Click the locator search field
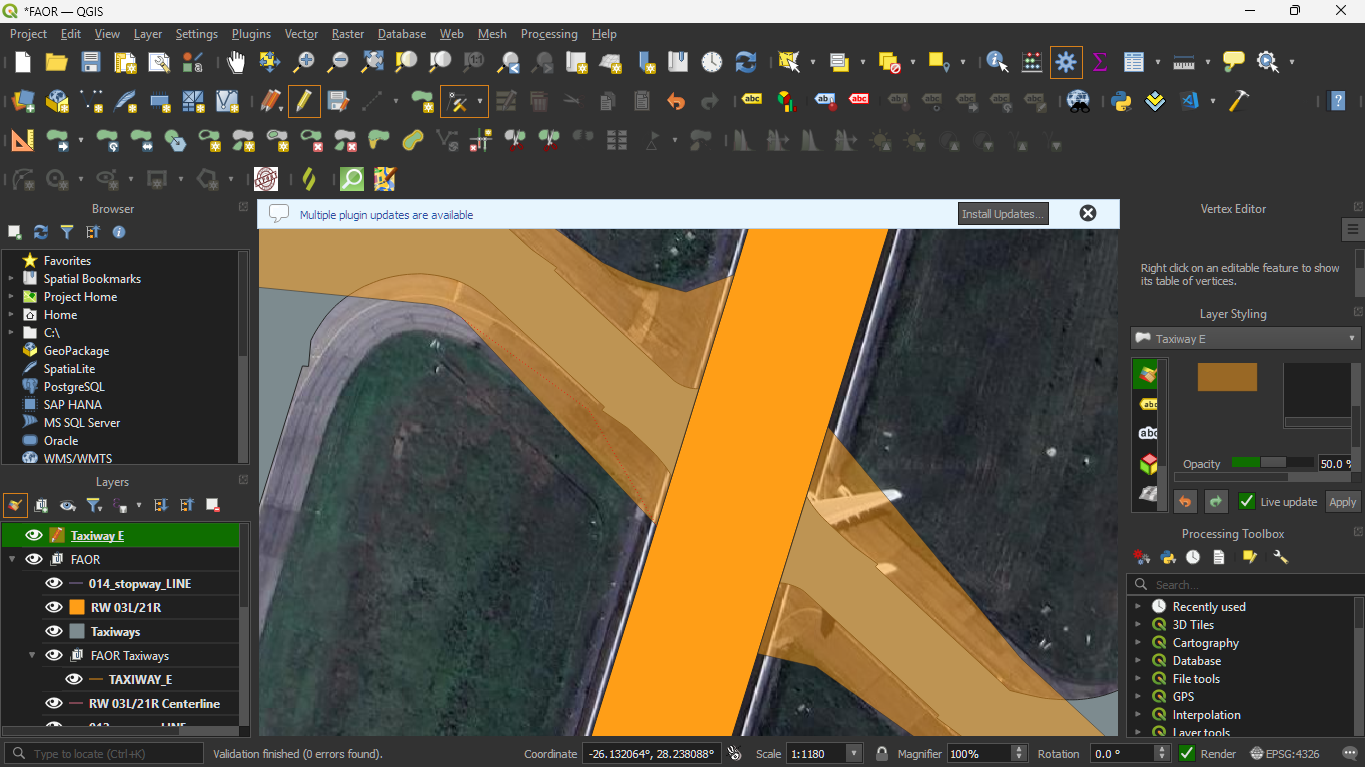The height and width of the screenshot is (767, 1365). [105, 754]
